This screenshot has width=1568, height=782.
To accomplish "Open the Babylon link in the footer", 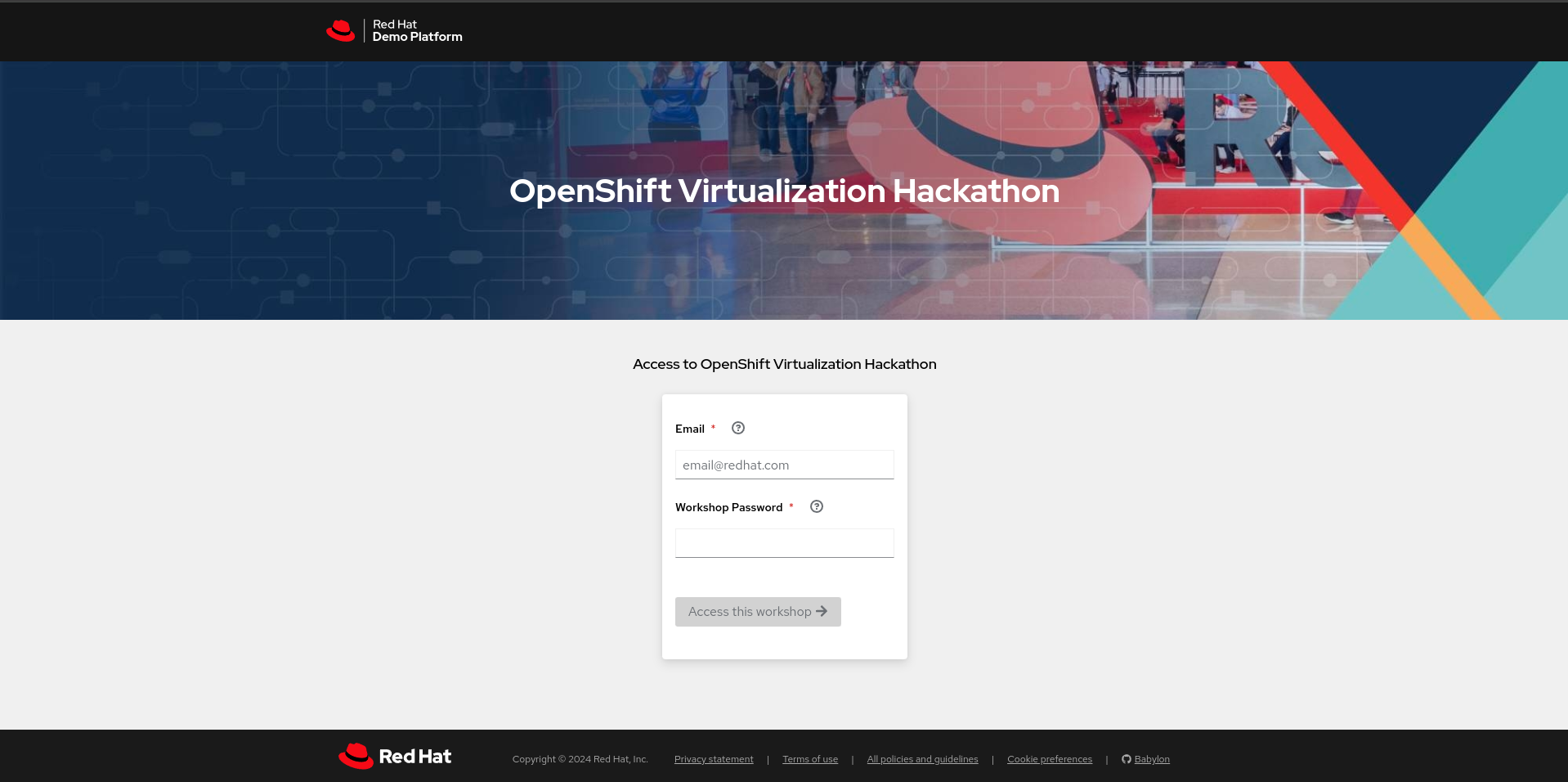I will pos(1151,759).
